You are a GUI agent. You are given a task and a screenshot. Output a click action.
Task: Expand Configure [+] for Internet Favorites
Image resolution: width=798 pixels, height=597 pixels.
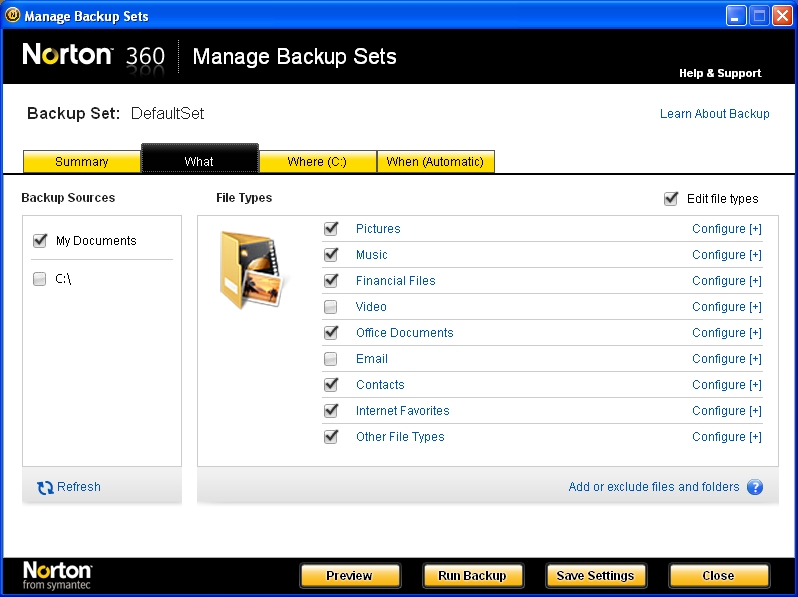pos(727,411)
